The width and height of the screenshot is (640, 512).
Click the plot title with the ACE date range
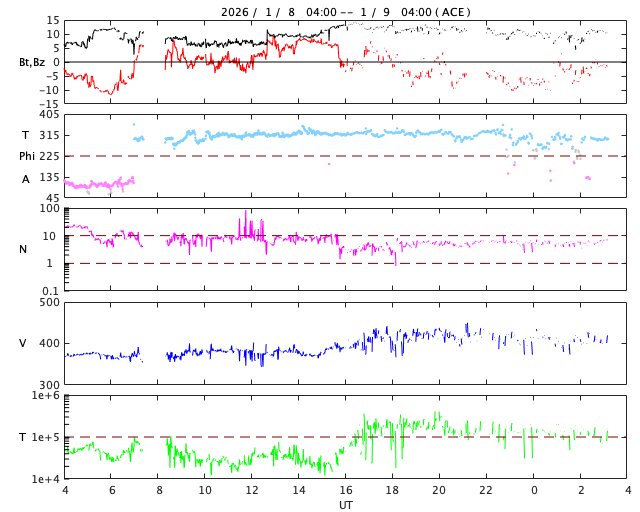(x=346, y=12)
